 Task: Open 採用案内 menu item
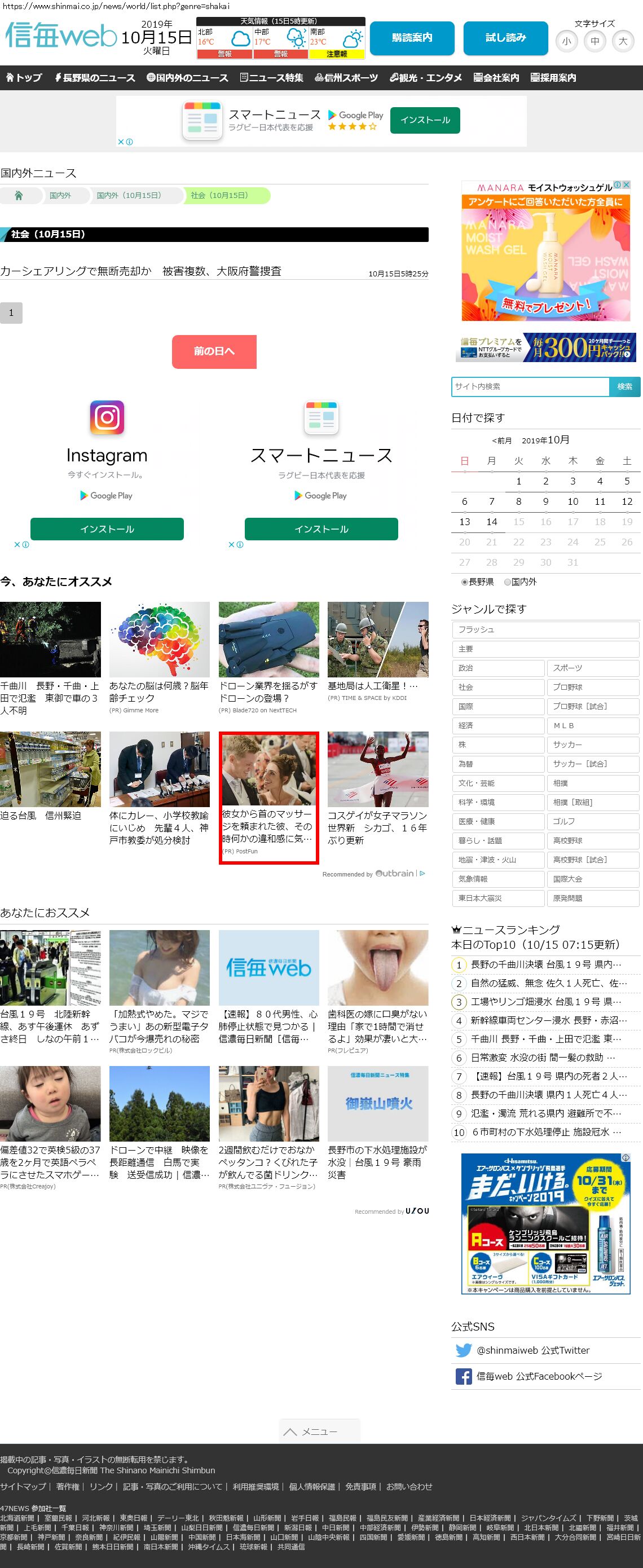[553, 78]
